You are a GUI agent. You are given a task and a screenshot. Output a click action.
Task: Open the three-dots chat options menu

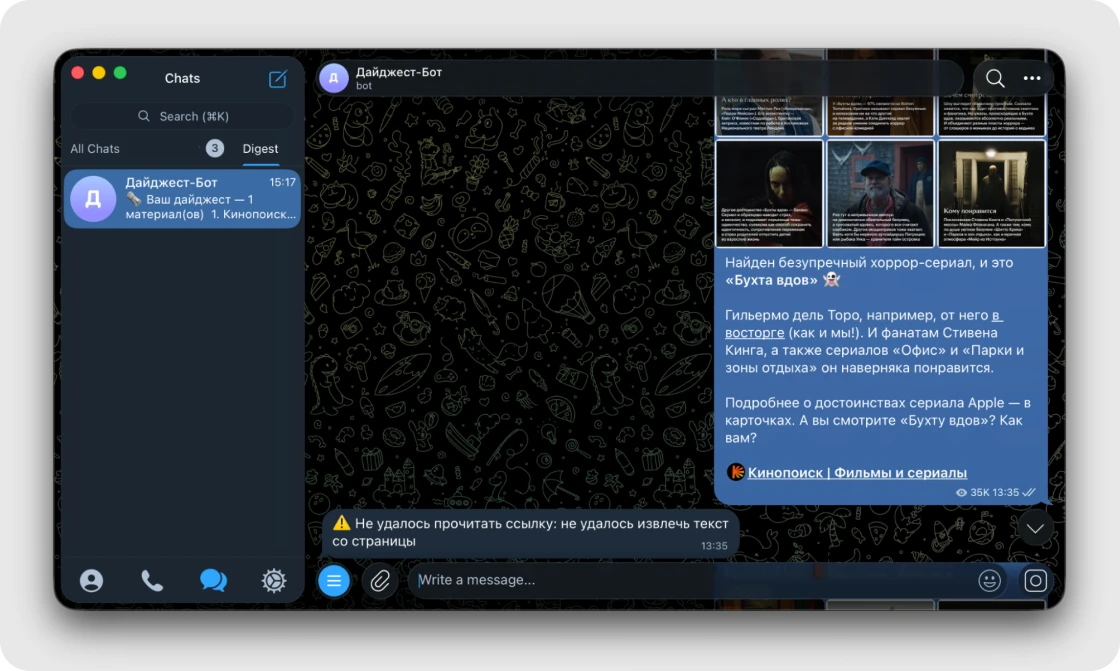1032,78
